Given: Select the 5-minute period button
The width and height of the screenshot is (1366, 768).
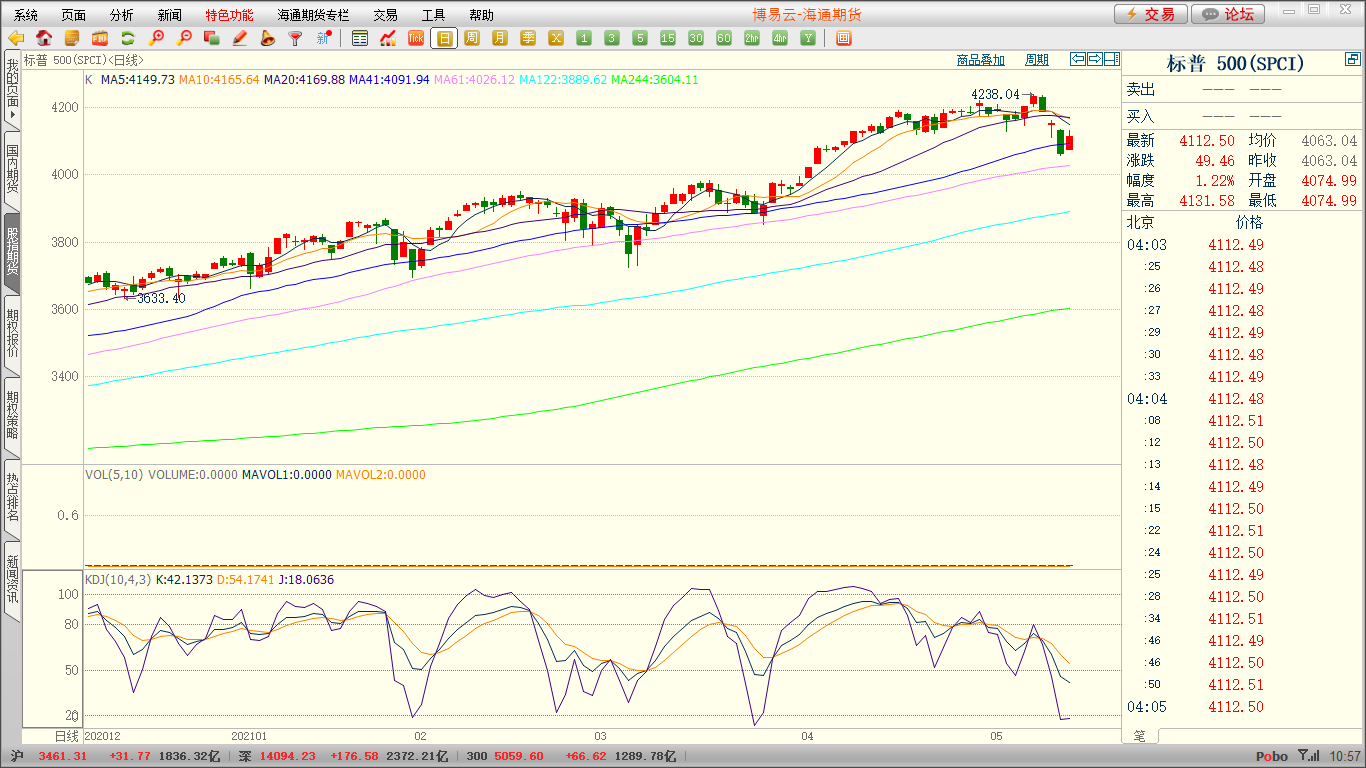Looking at the screenshot, I should [640, 38].
